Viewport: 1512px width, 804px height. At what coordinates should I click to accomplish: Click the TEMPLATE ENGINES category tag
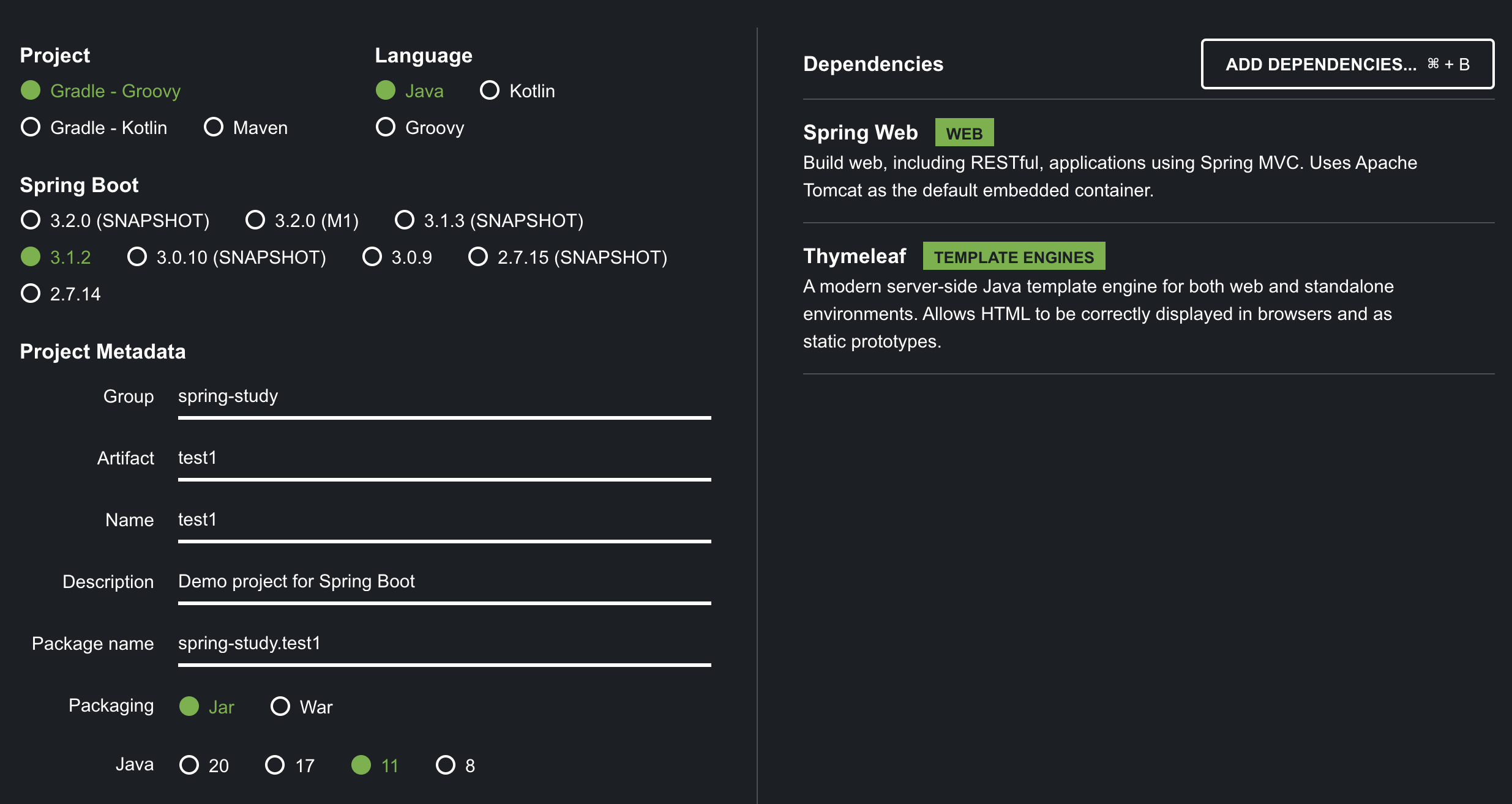pos(1014,256)
